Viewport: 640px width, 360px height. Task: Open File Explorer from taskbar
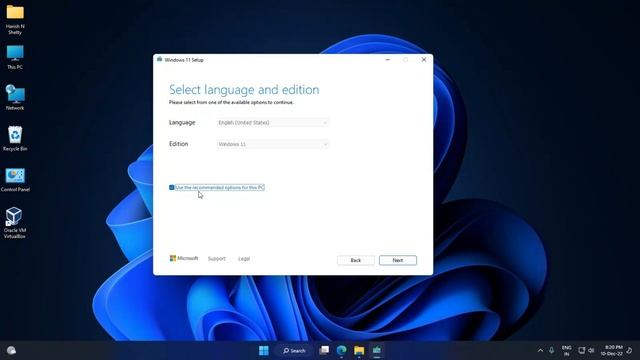tap(359, 351)
